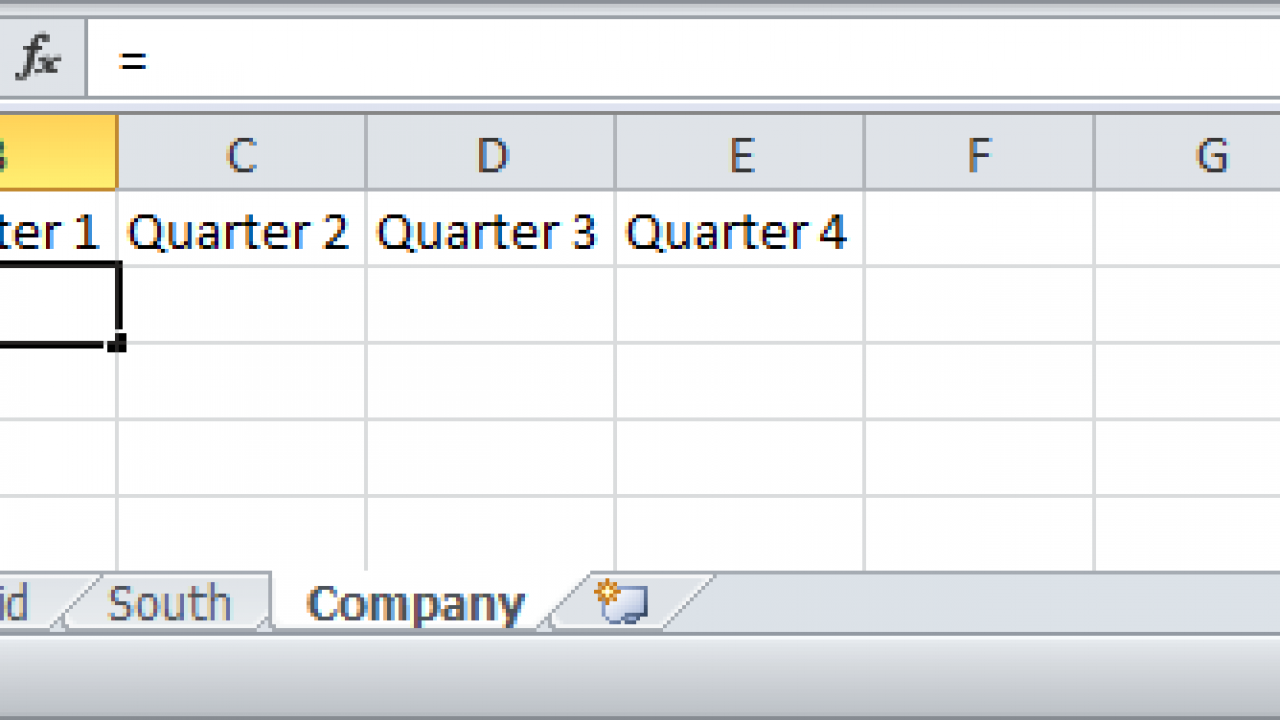Click the Insert Function fx icon
The image size is (1280, 720).
click(38, 60)
